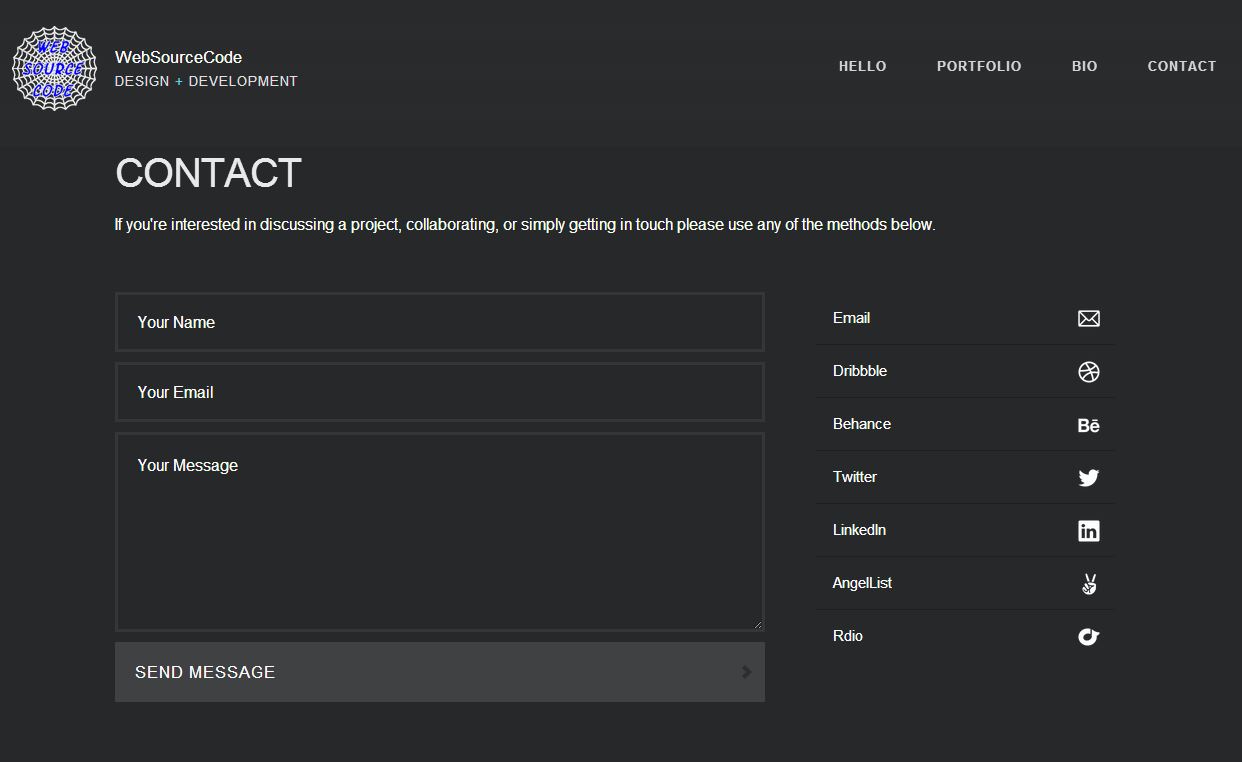Screen dimensions: 1242x762
Task: Select the Dribbble basketball icon
Action: click(1088, 371)
